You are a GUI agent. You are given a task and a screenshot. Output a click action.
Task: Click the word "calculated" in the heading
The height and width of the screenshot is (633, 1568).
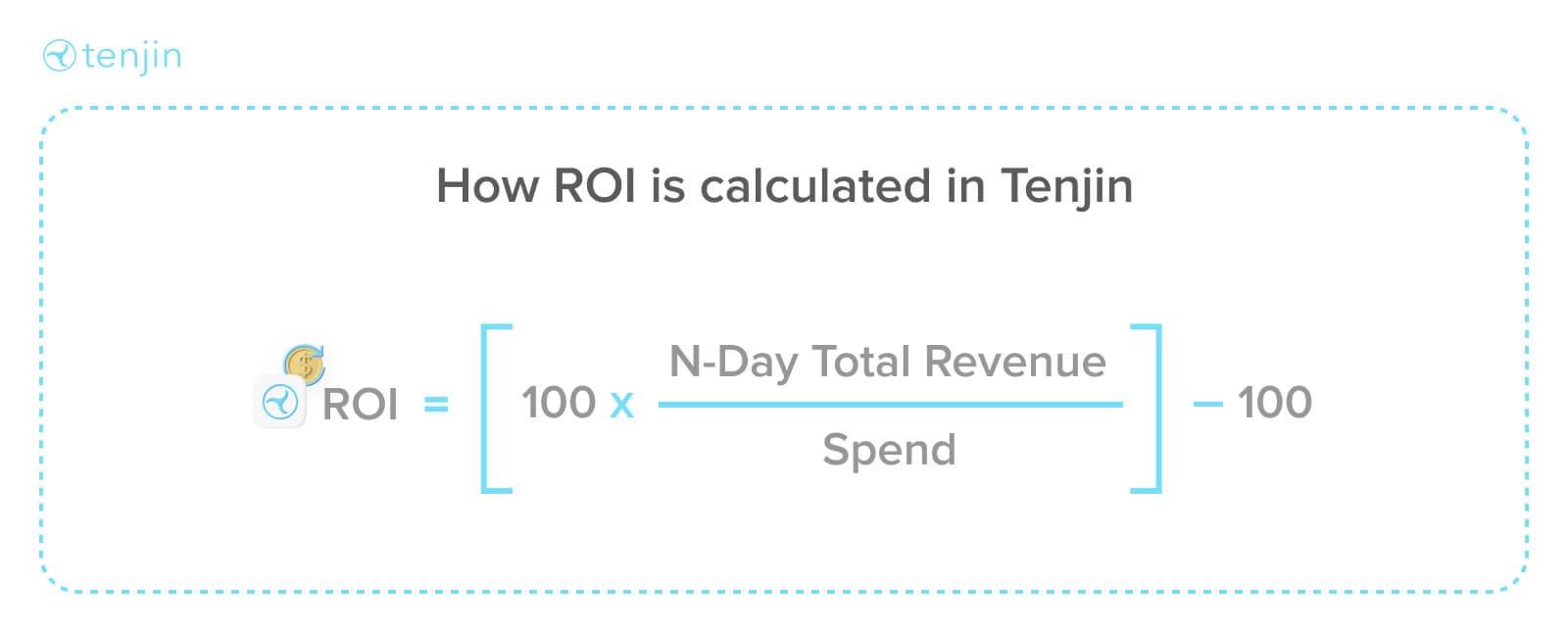click(815, 185)
